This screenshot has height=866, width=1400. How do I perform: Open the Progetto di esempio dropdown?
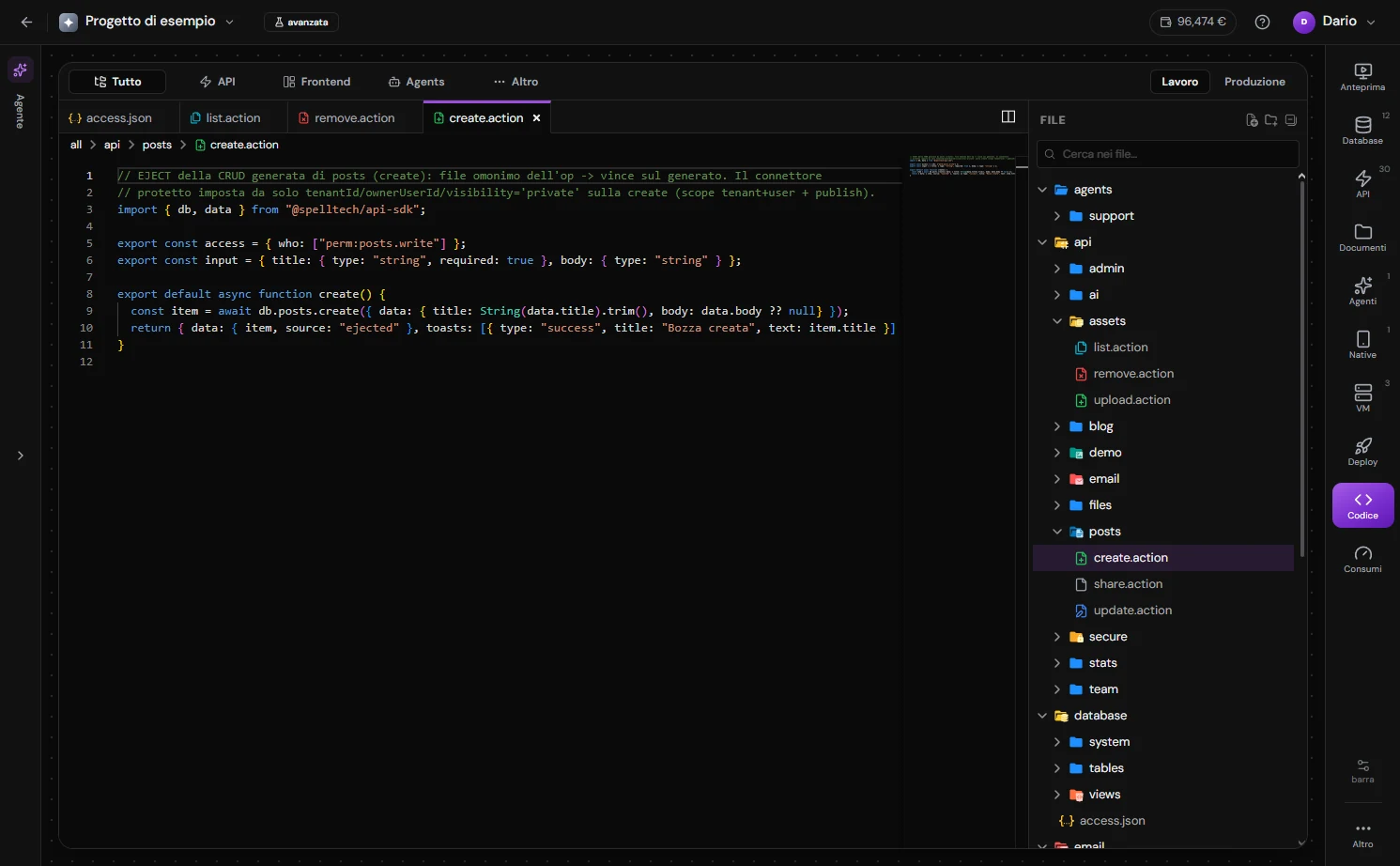click(x=147, y=21)
